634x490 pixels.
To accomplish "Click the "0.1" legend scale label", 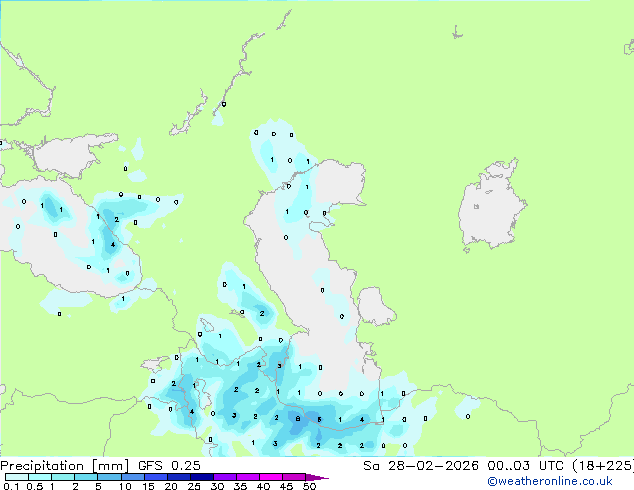I will tap(11, 486).
